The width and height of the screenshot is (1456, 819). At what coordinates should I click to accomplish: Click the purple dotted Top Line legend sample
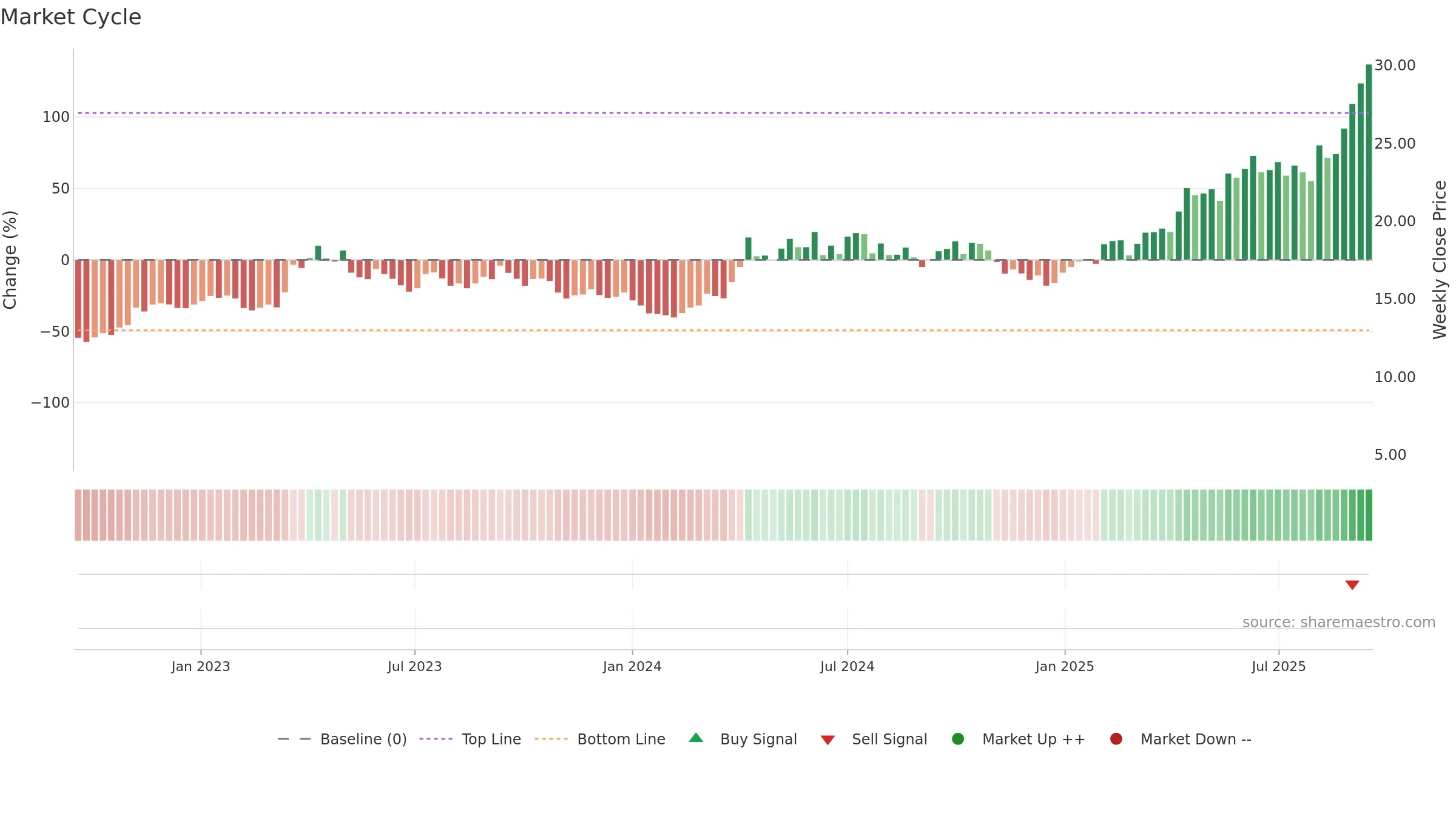436,739
